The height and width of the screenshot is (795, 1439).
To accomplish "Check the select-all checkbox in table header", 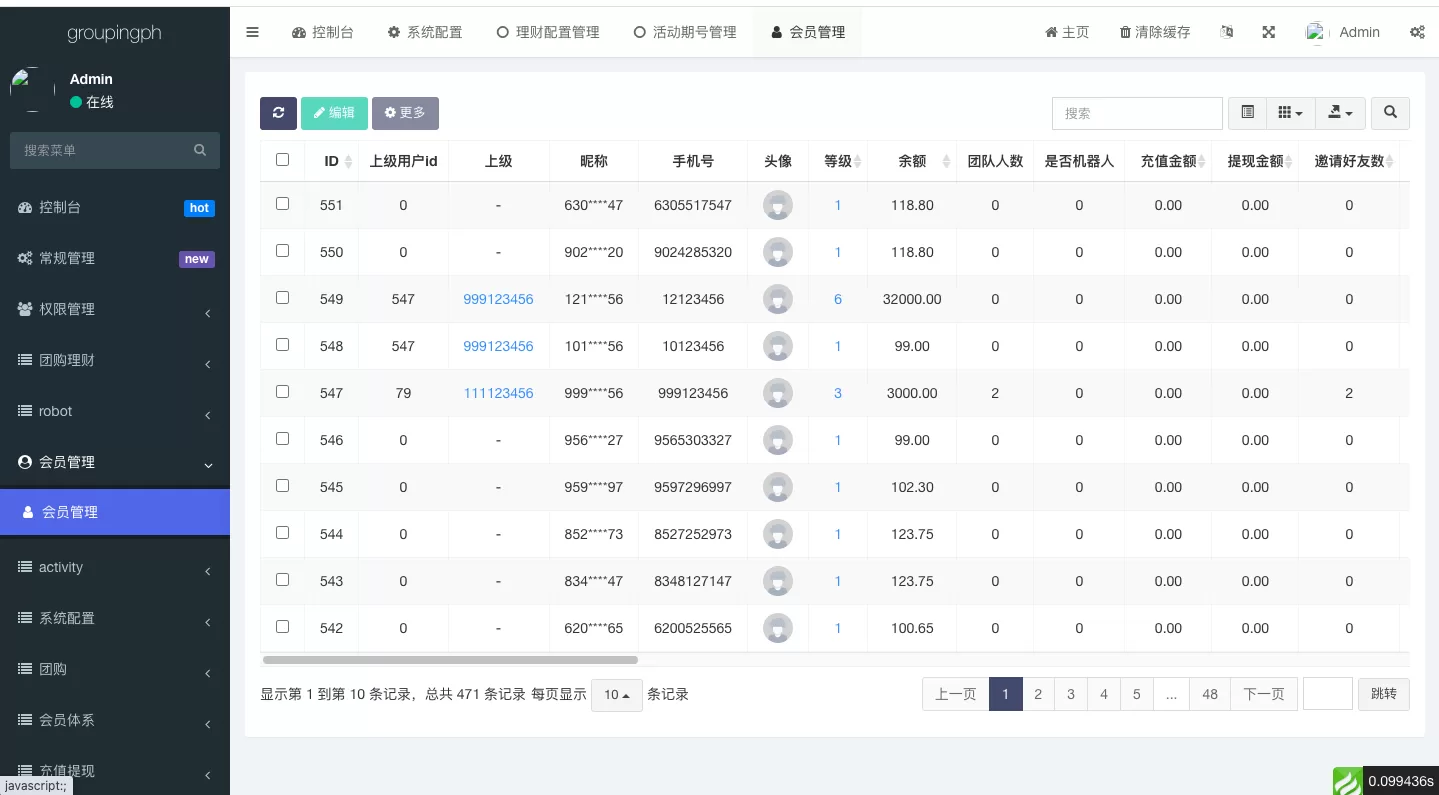I will [282, 160].
